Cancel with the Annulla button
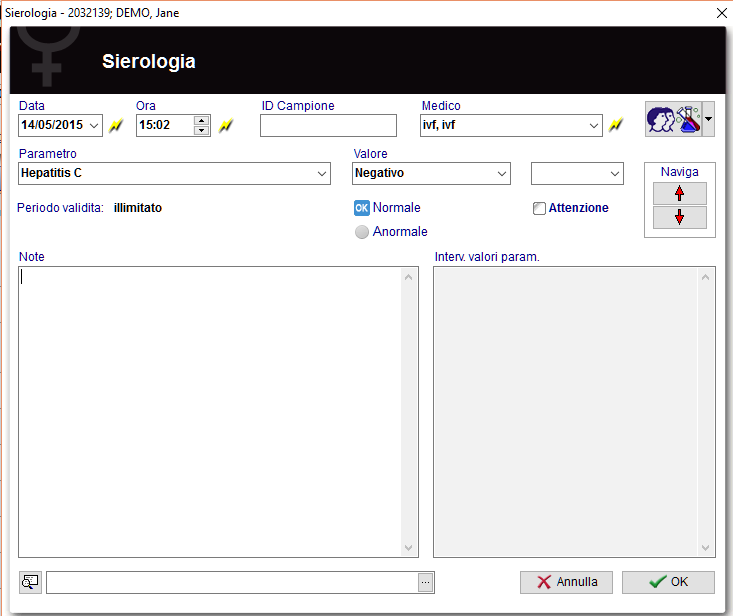Image resolution: width=733 pixels, height=616 pixels. tap(566, 582)
